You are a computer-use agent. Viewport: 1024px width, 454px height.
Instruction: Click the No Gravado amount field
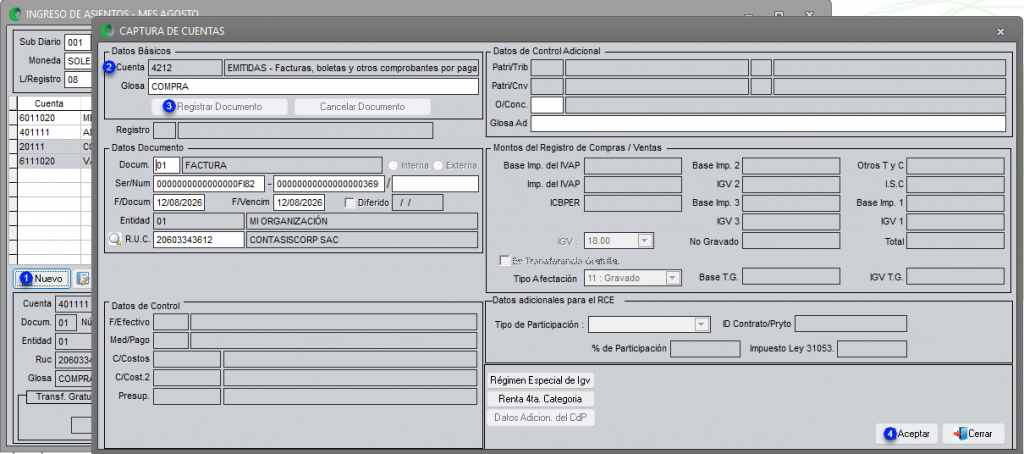pyautogui.click(x=791, y=241)
